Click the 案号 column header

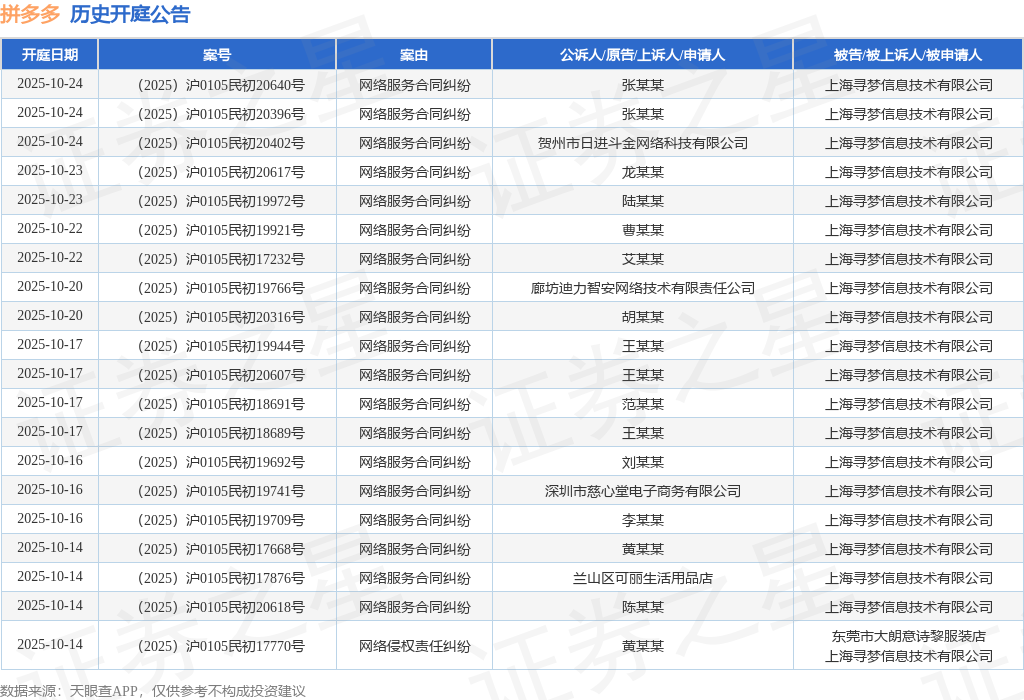[x=217, y=55]
